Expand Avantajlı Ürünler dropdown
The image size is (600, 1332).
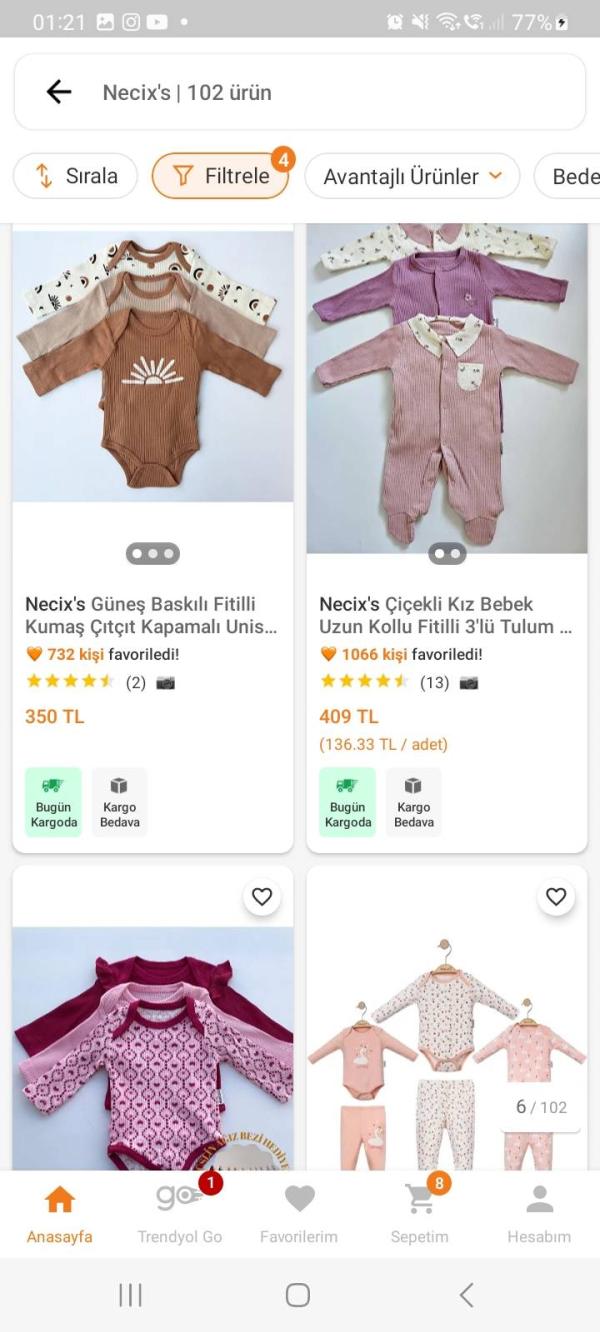[x=412, y=176]
